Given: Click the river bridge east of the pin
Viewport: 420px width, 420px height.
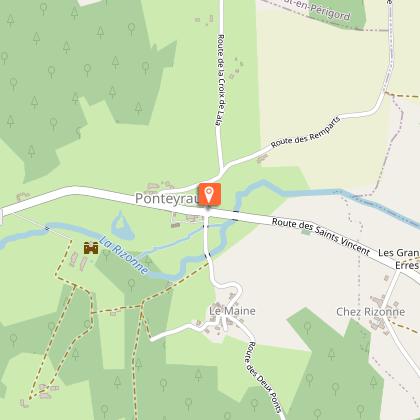Looking at the screenshot, I should (x=236, y=215).
